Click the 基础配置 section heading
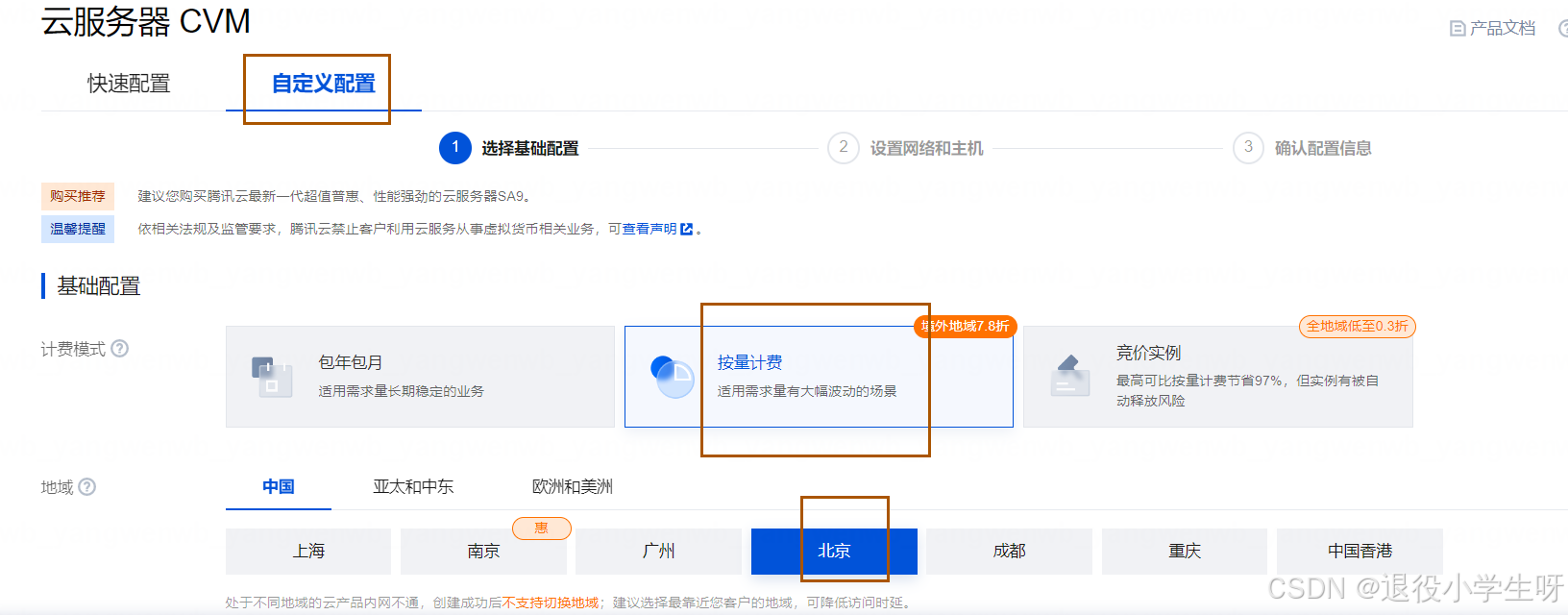 [99, 286]
